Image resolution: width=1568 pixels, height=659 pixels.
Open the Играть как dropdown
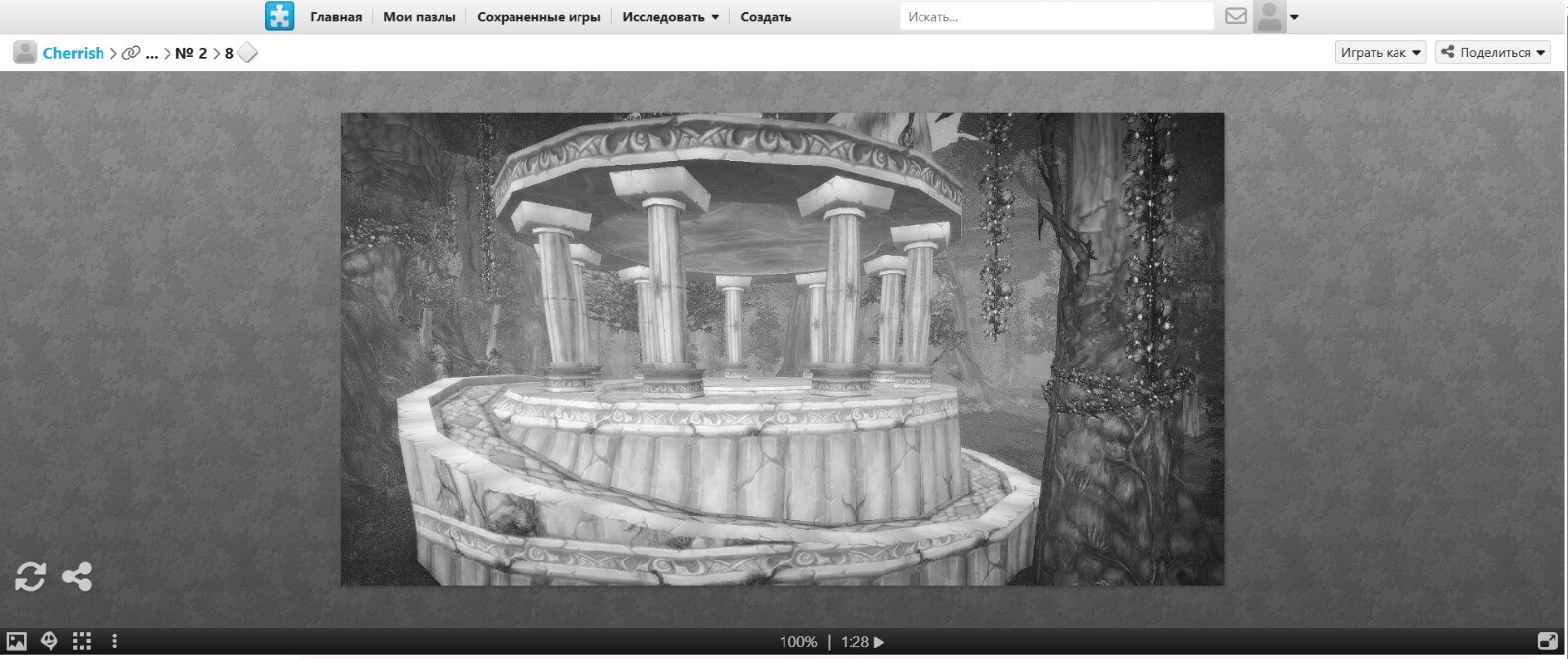1380,53
